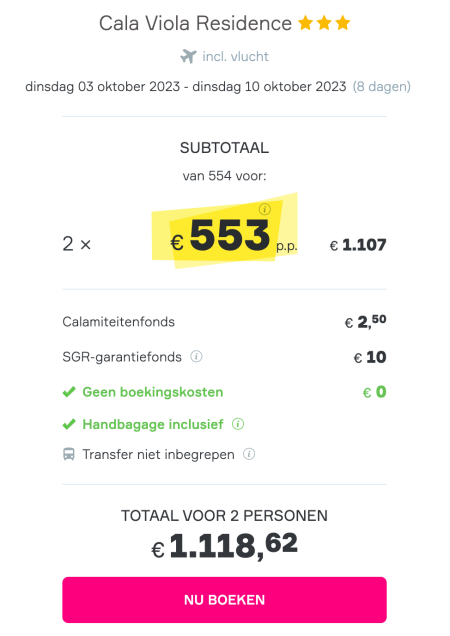Click the Geen boekingskosten text
The height and width of the screenshot is (636, 450).
(x=153, y=392)
